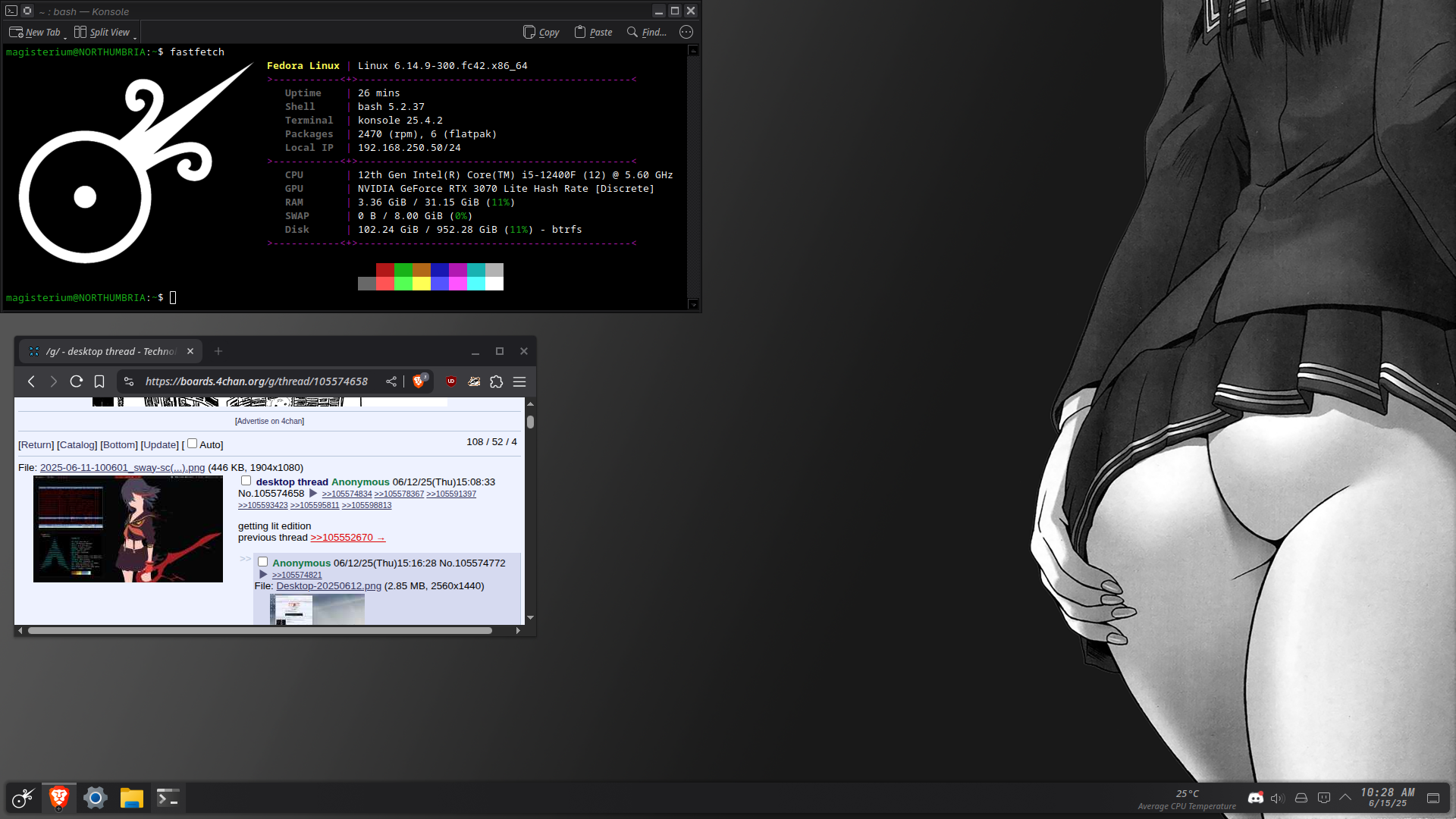Image resolution: width=1456 pixels, height=819 pixels.
Task: Click the share icon in address bar
Action: (391, 381)
